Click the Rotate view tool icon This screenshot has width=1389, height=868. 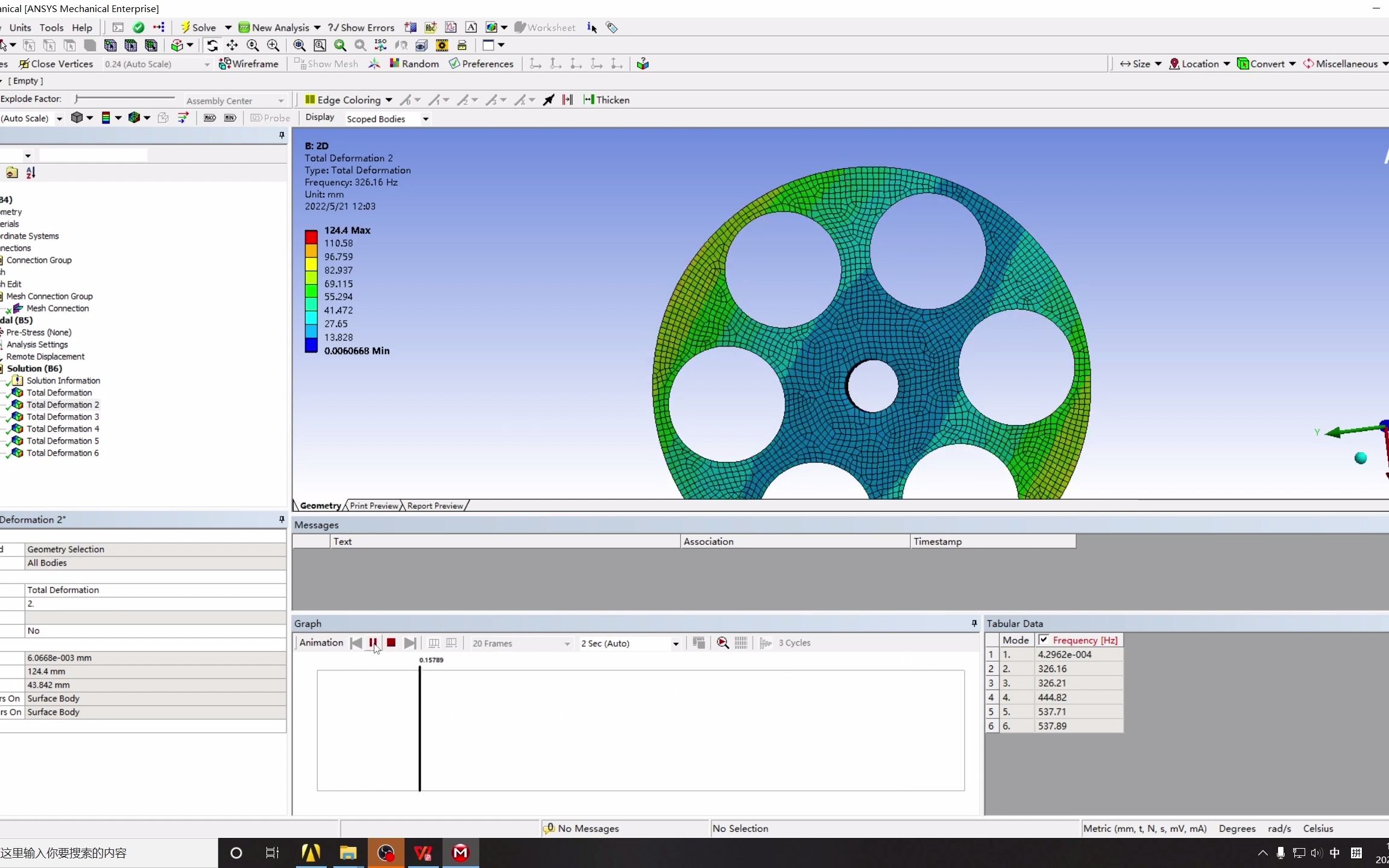(212, 45)
